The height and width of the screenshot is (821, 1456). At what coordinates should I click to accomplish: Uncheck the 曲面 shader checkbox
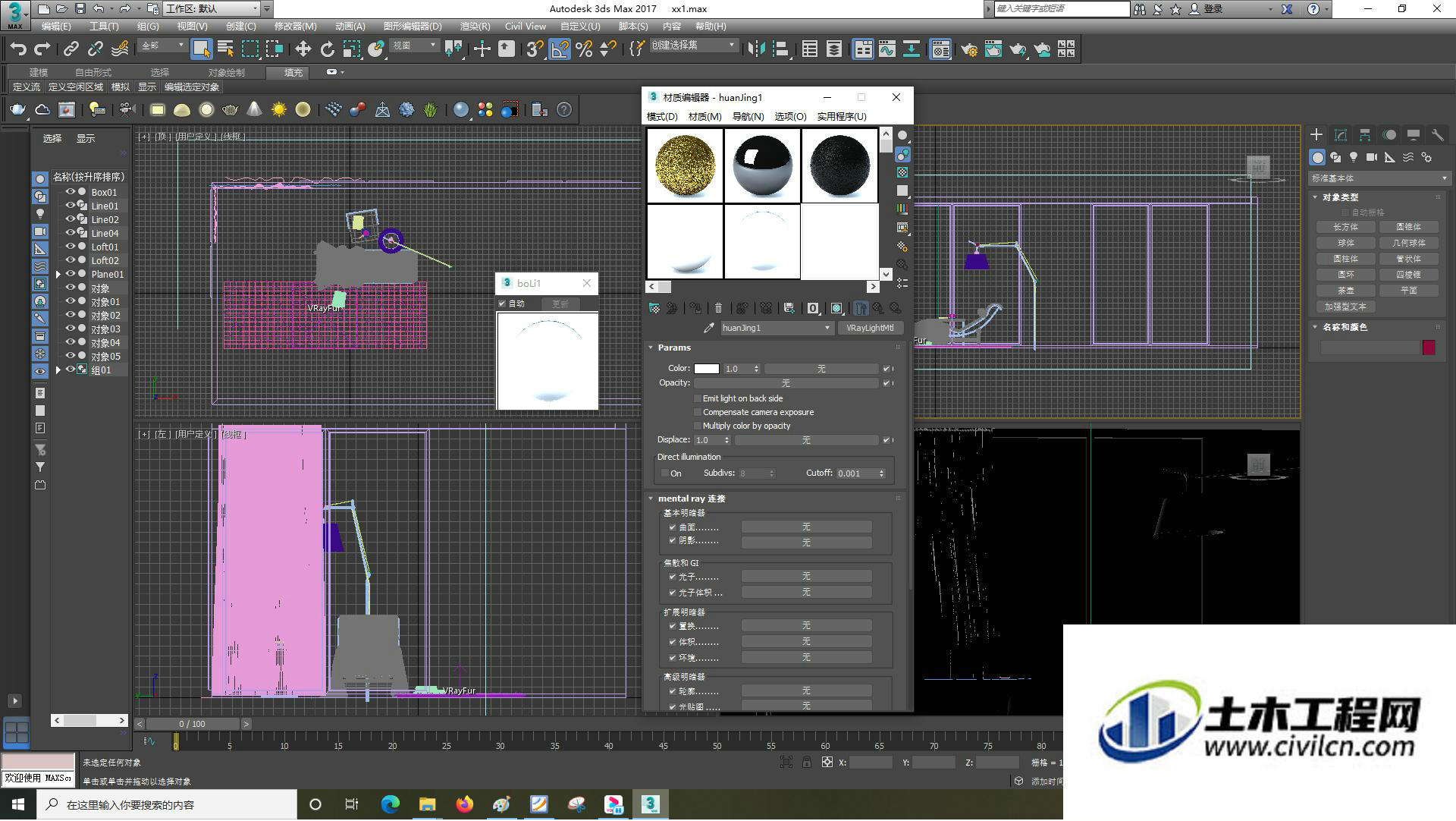coord(673,527)
